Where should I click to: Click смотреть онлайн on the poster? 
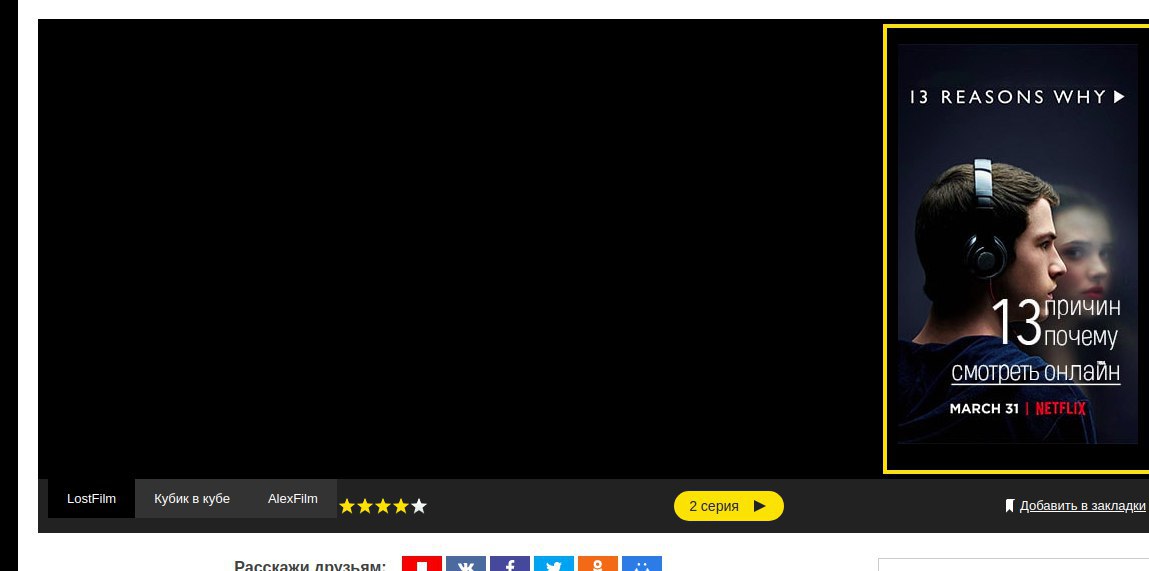coord(1035,372)
